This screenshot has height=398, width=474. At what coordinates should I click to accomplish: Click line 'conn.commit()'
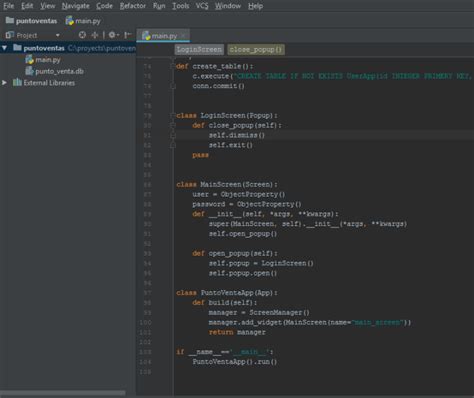[x=218, y=86]
